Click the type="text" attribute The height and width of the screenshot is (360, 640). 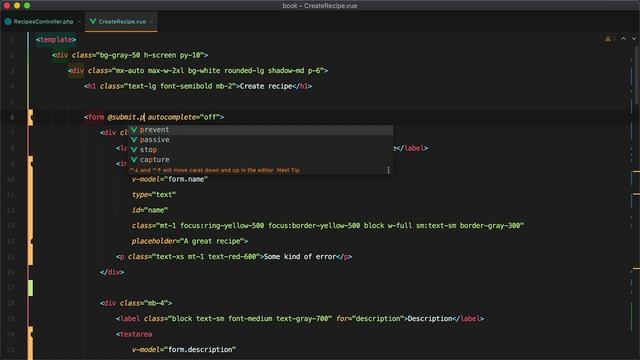coord(154,195)
